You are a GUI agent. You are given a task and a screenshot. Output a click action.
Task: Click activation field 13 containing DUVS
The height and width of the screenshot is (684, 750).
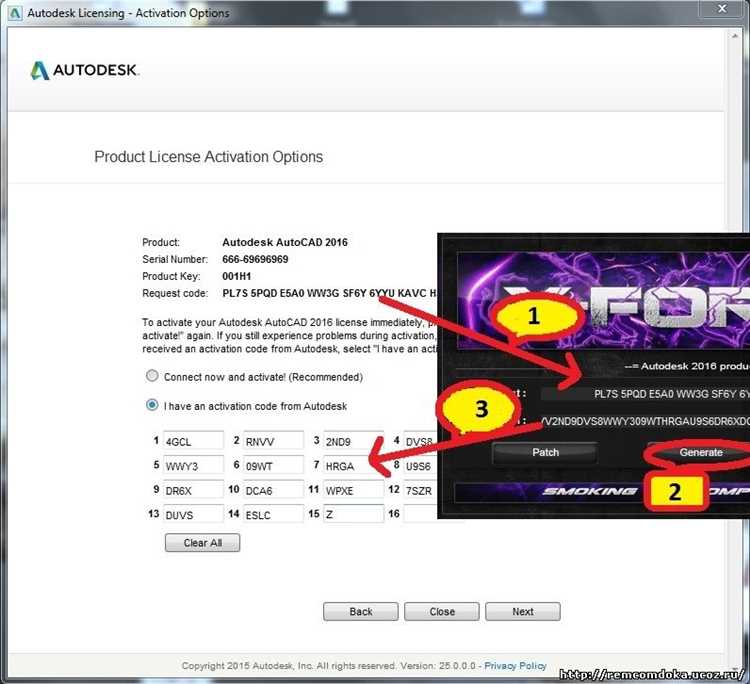click(x=193, y=514)
